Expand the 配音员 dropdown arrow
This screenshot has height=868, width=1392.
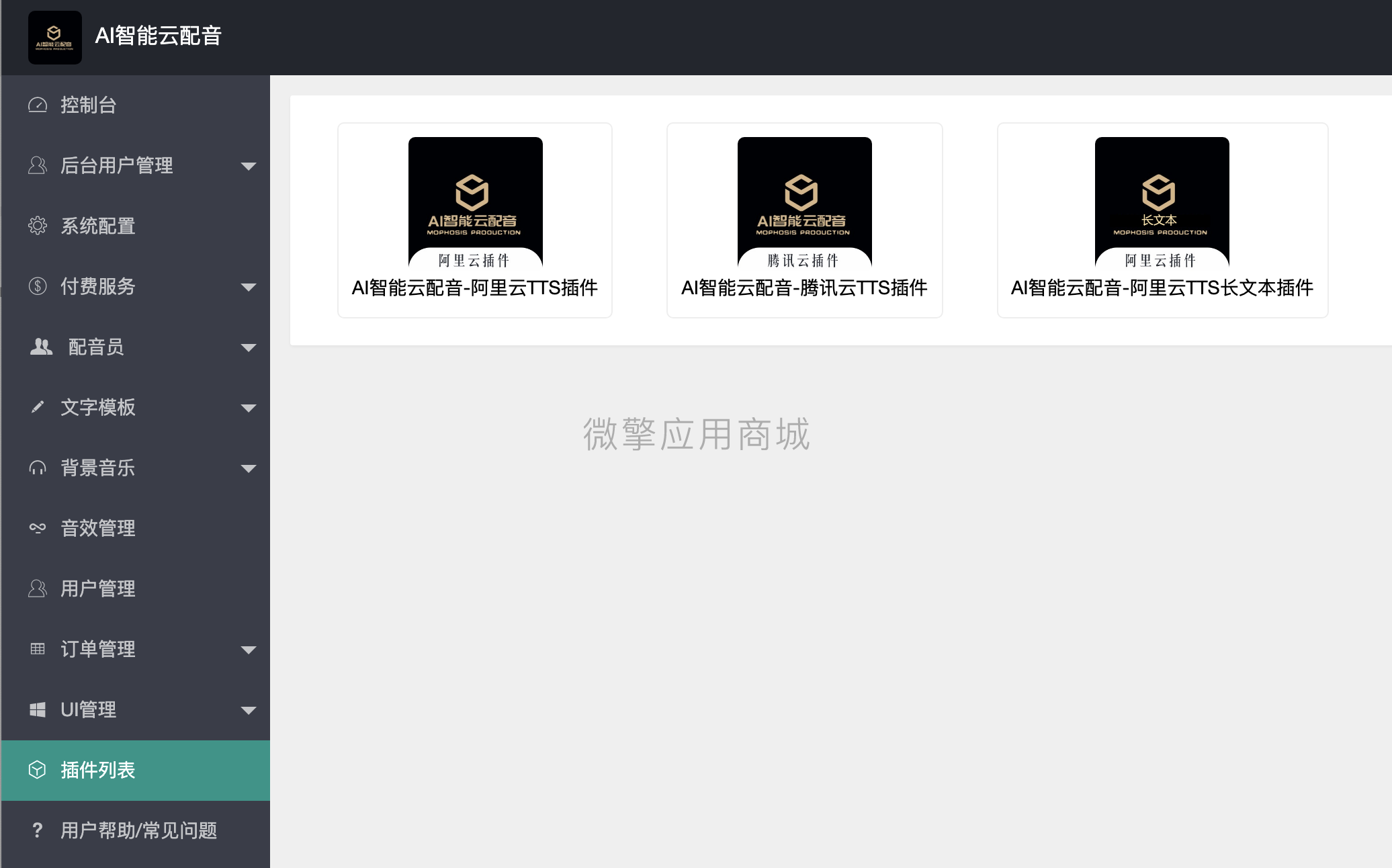[x=249, y=347]
